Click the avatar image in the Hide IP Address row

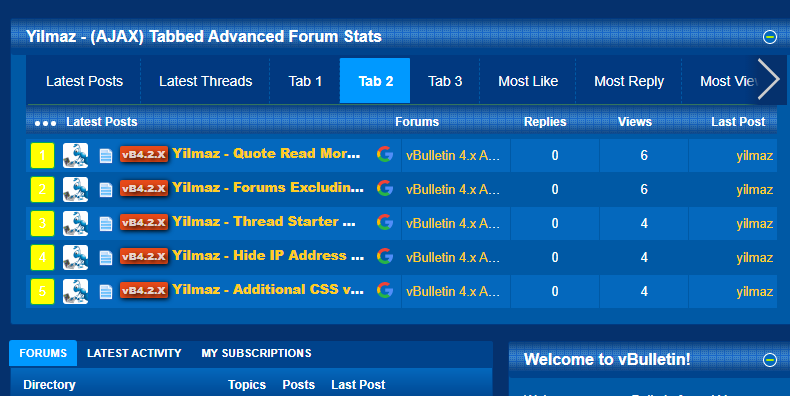coord(76,257)
